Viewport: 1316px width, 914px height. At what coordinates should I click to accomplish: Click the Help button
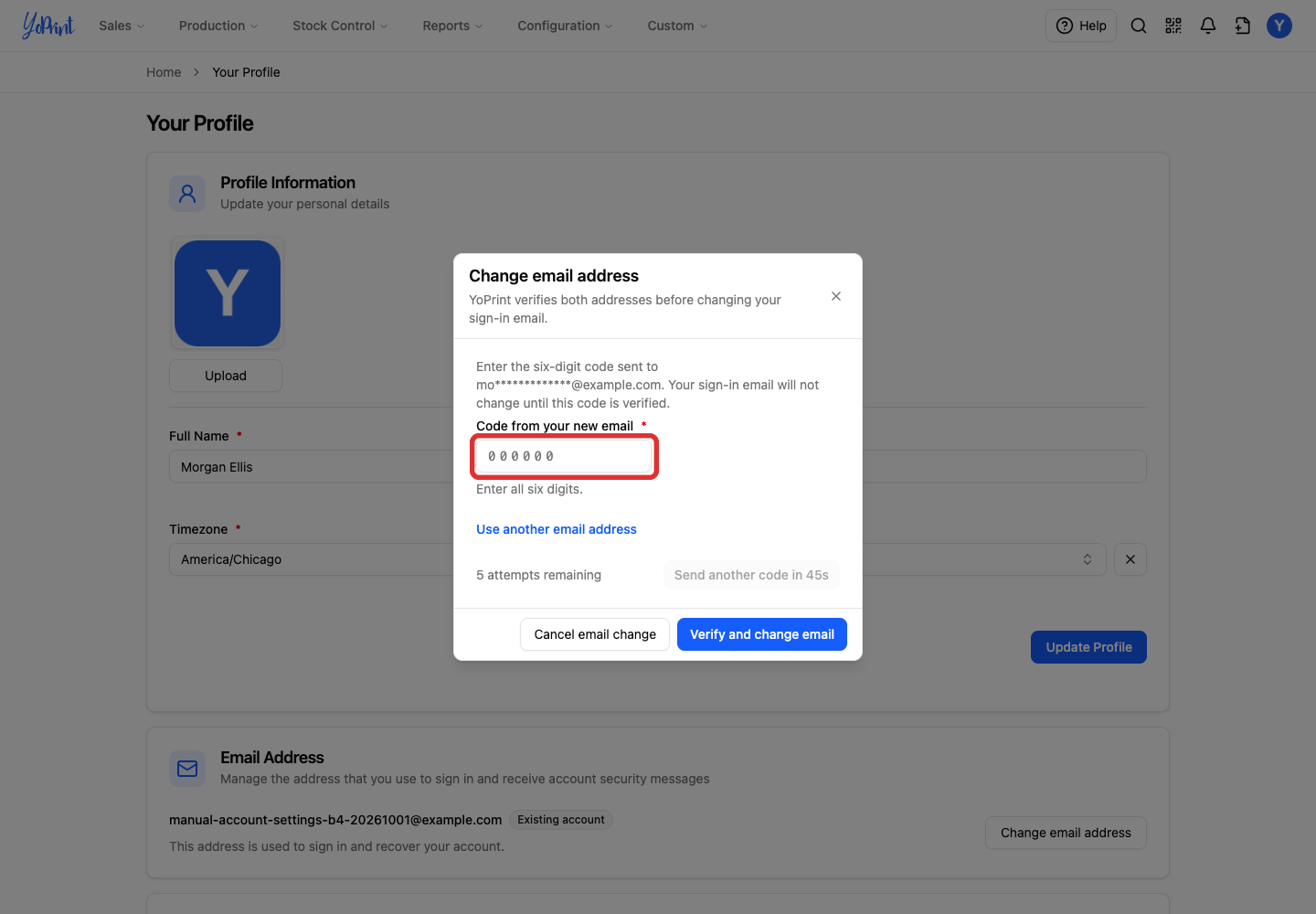coord(1081,26)
